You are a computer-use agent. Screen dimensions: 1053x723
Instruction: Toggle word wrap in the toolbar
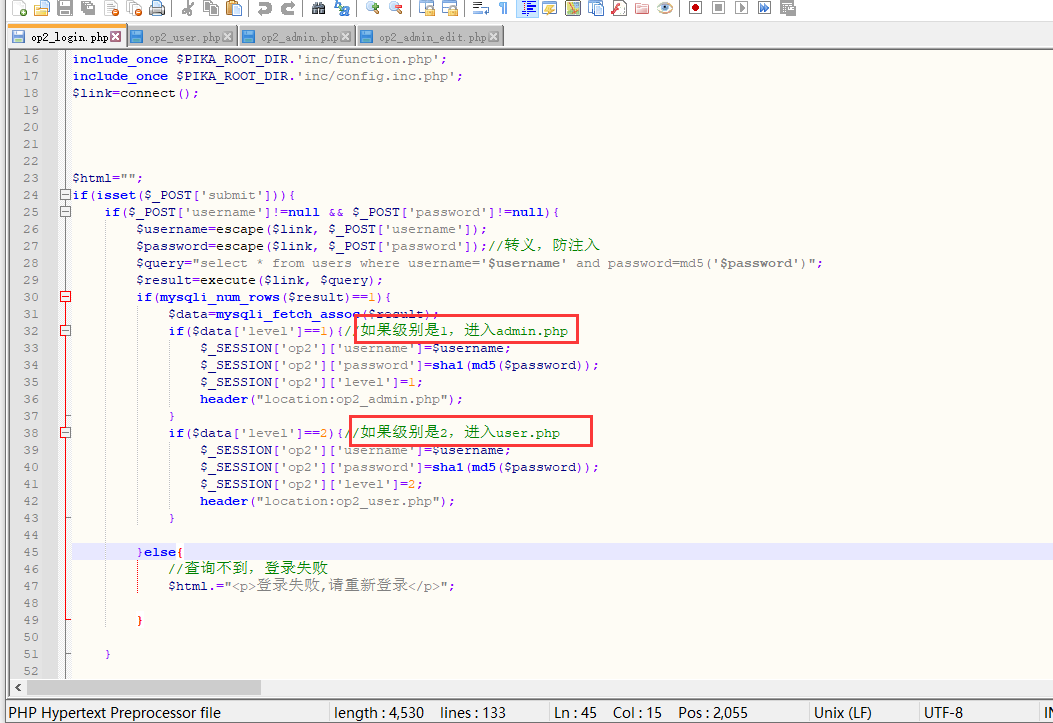click(x=481, y=8)
